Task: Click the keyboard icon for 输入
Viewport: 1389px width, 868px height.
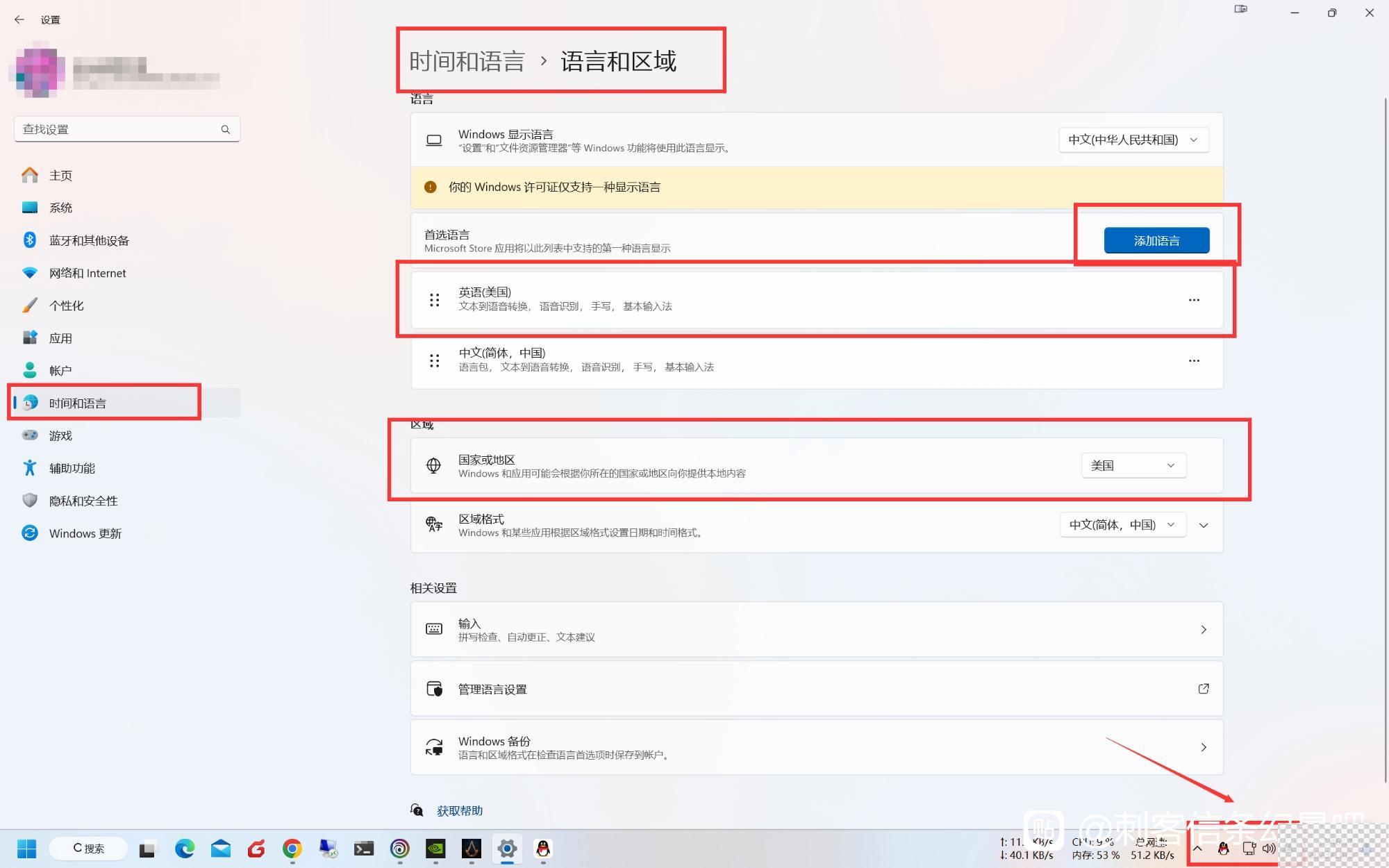Action: pyautogui.click(x=434, y=629)
